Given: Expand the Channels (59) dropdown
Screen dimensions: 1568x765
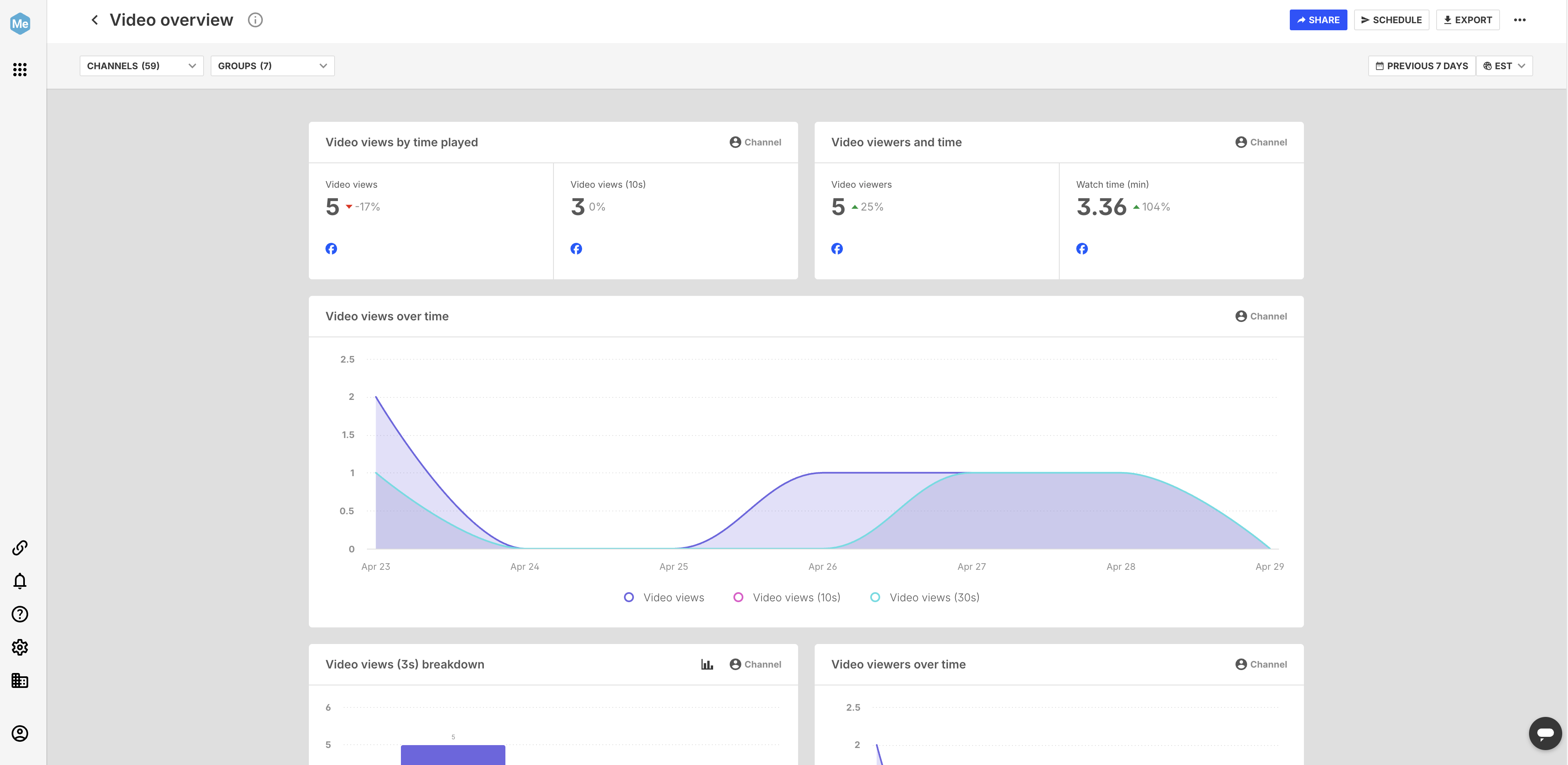Looking at the screenshot, I should tap(141, 66).
